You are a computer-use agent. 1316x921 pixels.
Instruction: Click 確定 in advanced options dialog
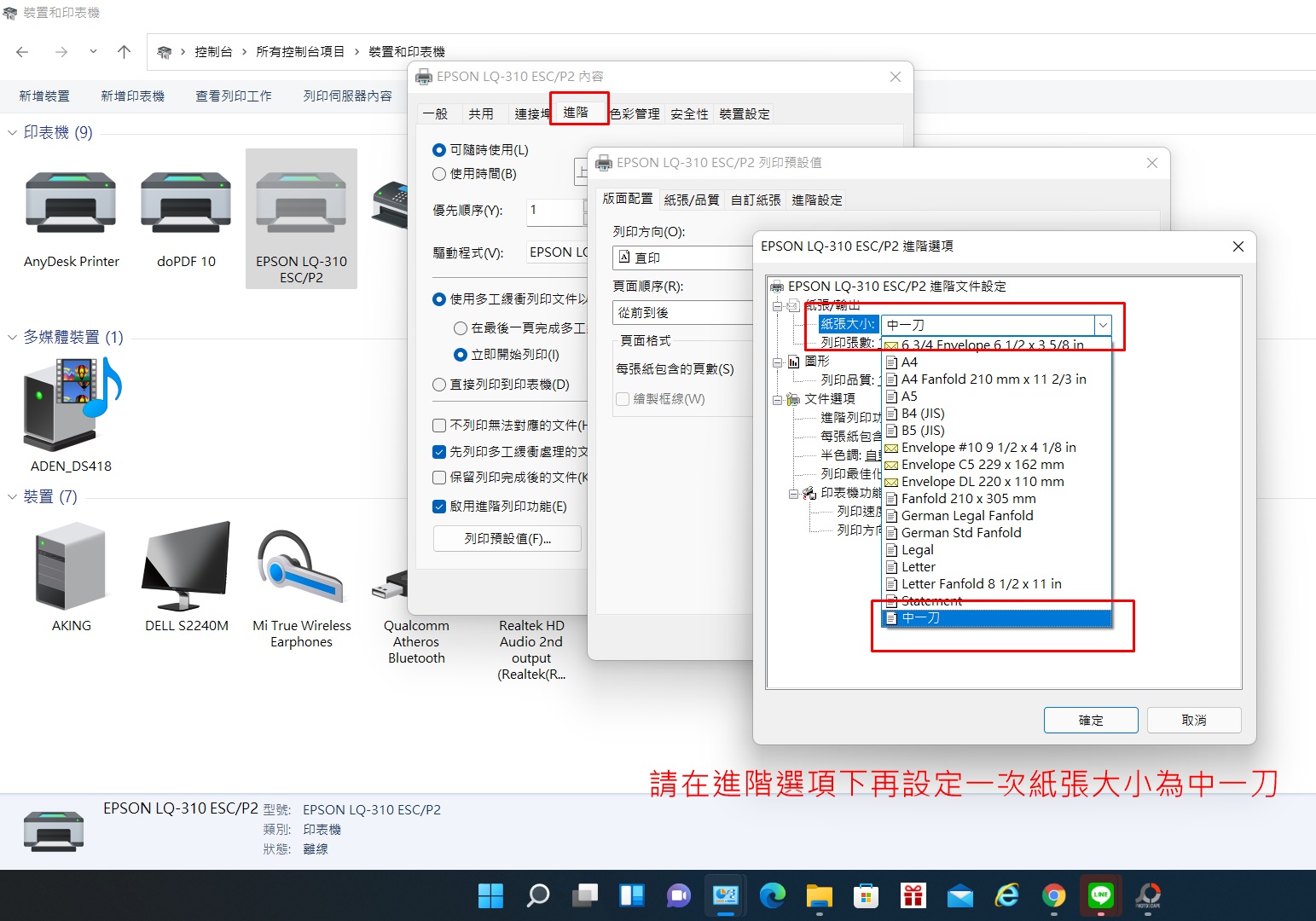pyautogui.click(x=1091, y=720)
